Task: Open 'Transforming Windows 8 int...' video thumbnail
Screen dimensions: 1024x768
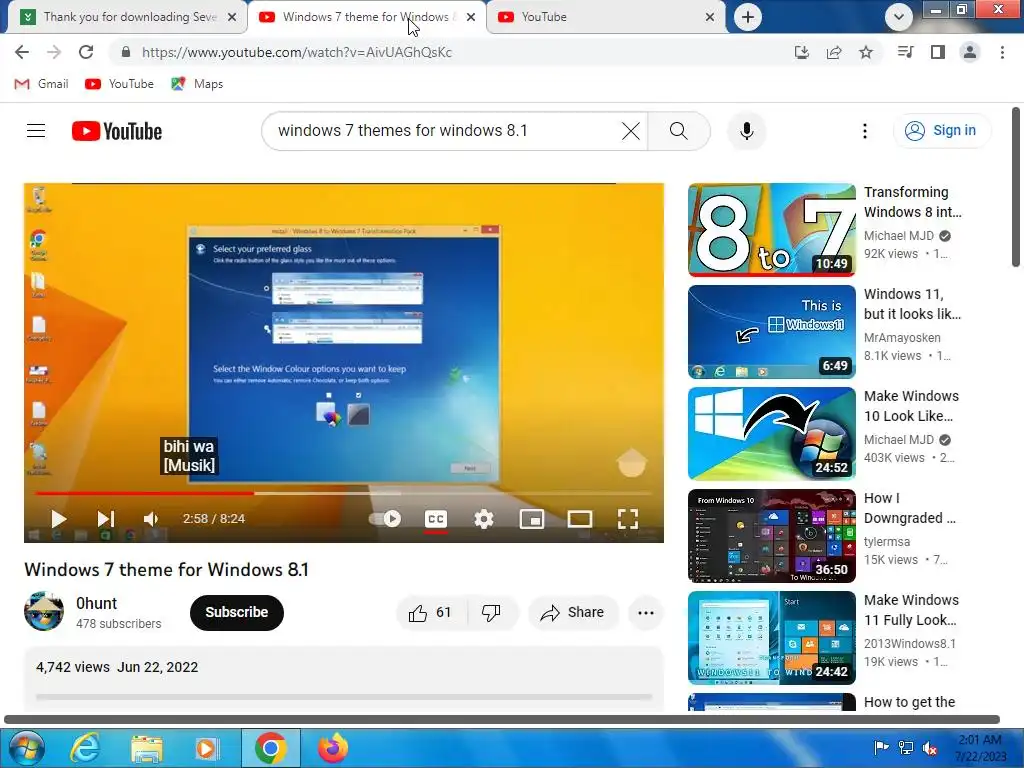Action: point(772,230)
